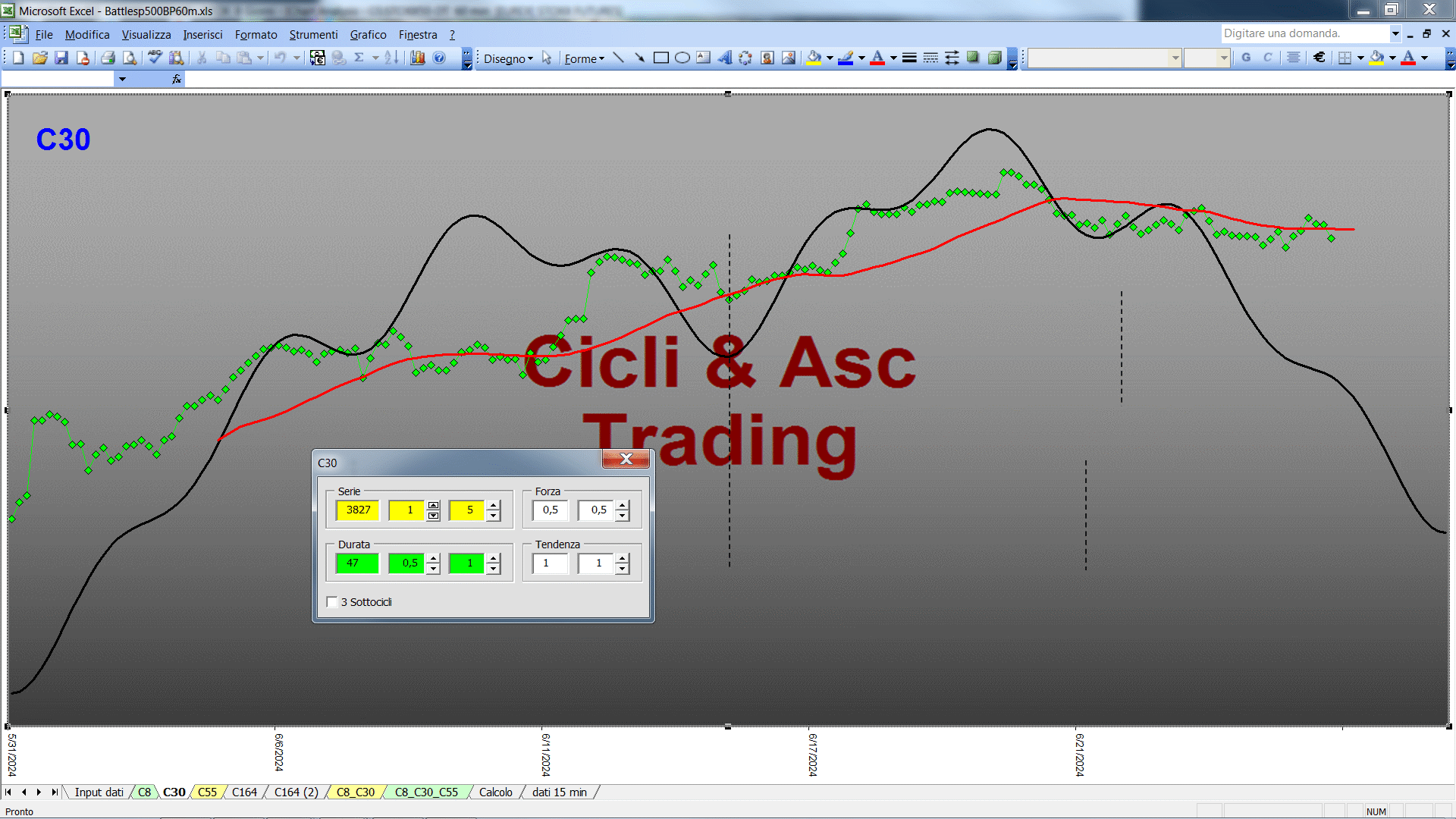
Task: Open the Strumenti menu
Action: pyautogui.click(x=313, y=35)
